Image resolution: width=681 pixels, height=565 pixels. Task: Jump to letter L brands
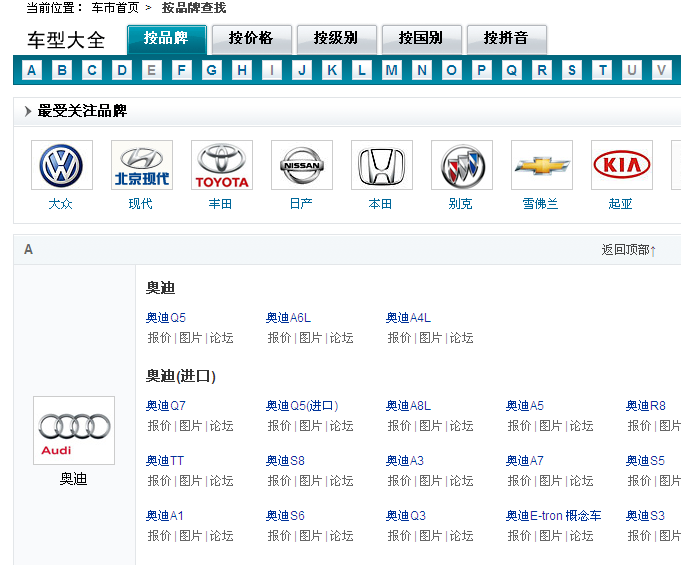[x=362, y=70]
